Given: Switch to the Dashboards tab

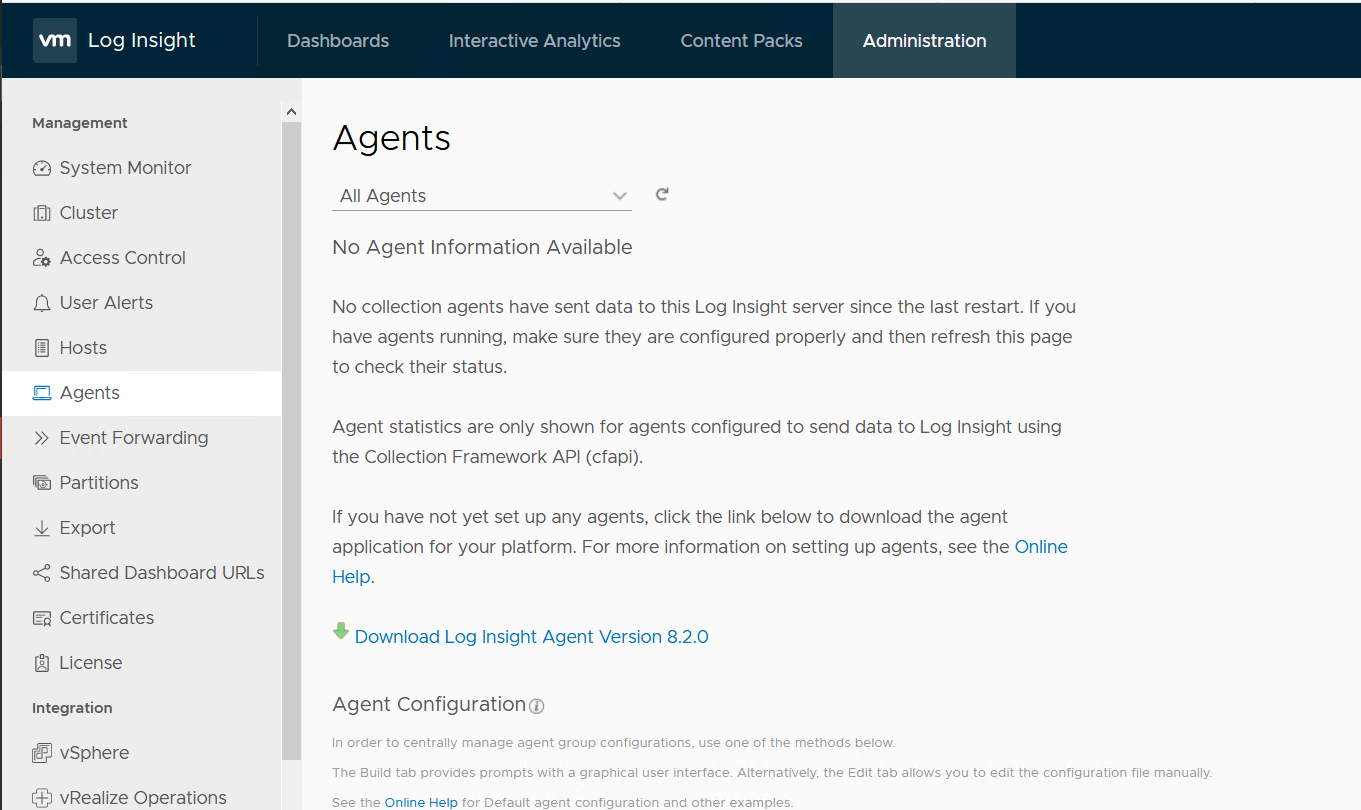Looking at the screenshot, I should [x=338, y=40].
